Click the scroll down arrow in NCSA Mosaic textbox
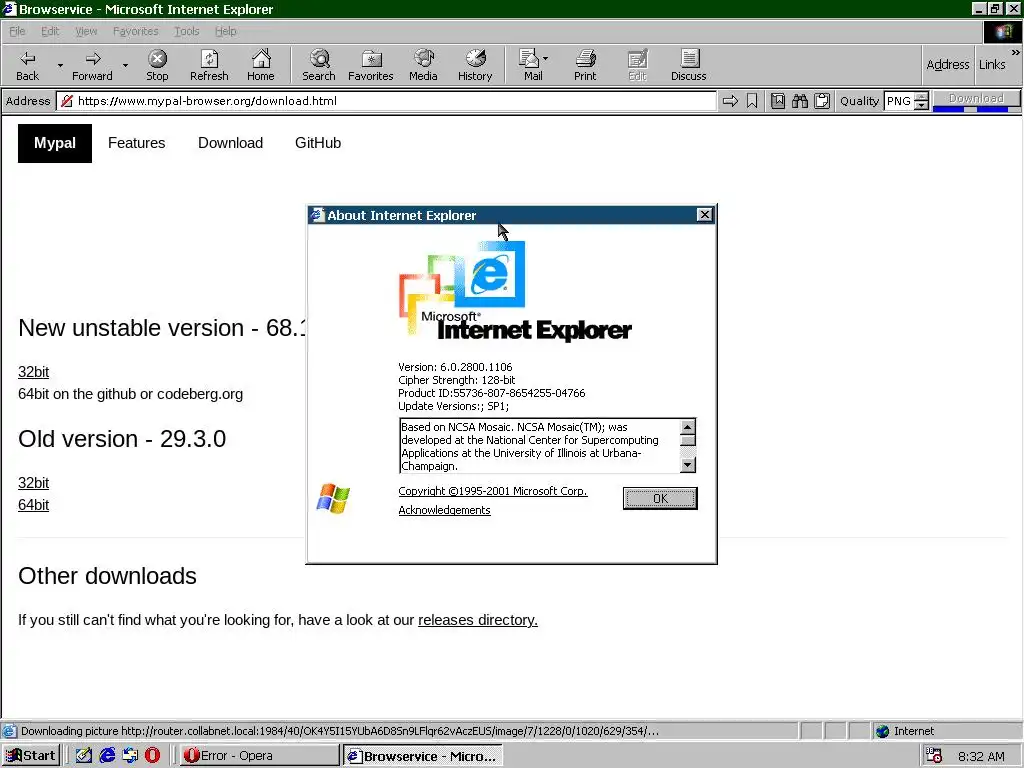The height and width of the screenshot is (768, 1024). [688, 465]
